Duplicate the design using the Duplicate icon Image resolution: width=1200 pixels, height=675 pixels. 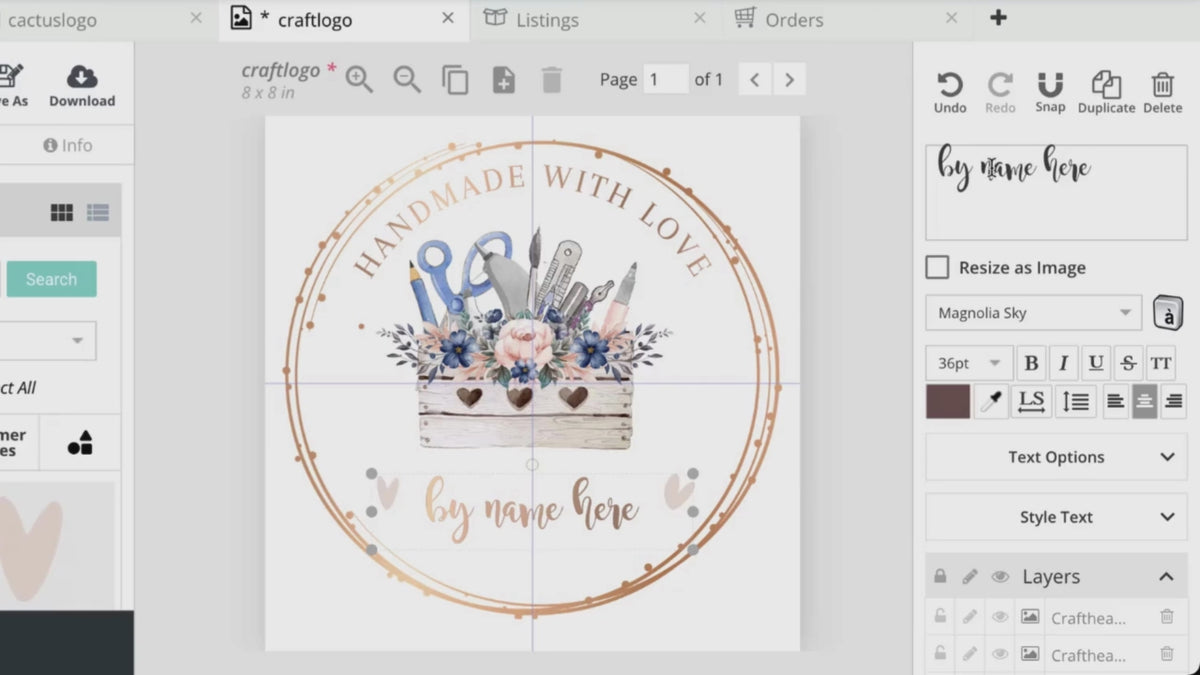(x=1105, y=90)
